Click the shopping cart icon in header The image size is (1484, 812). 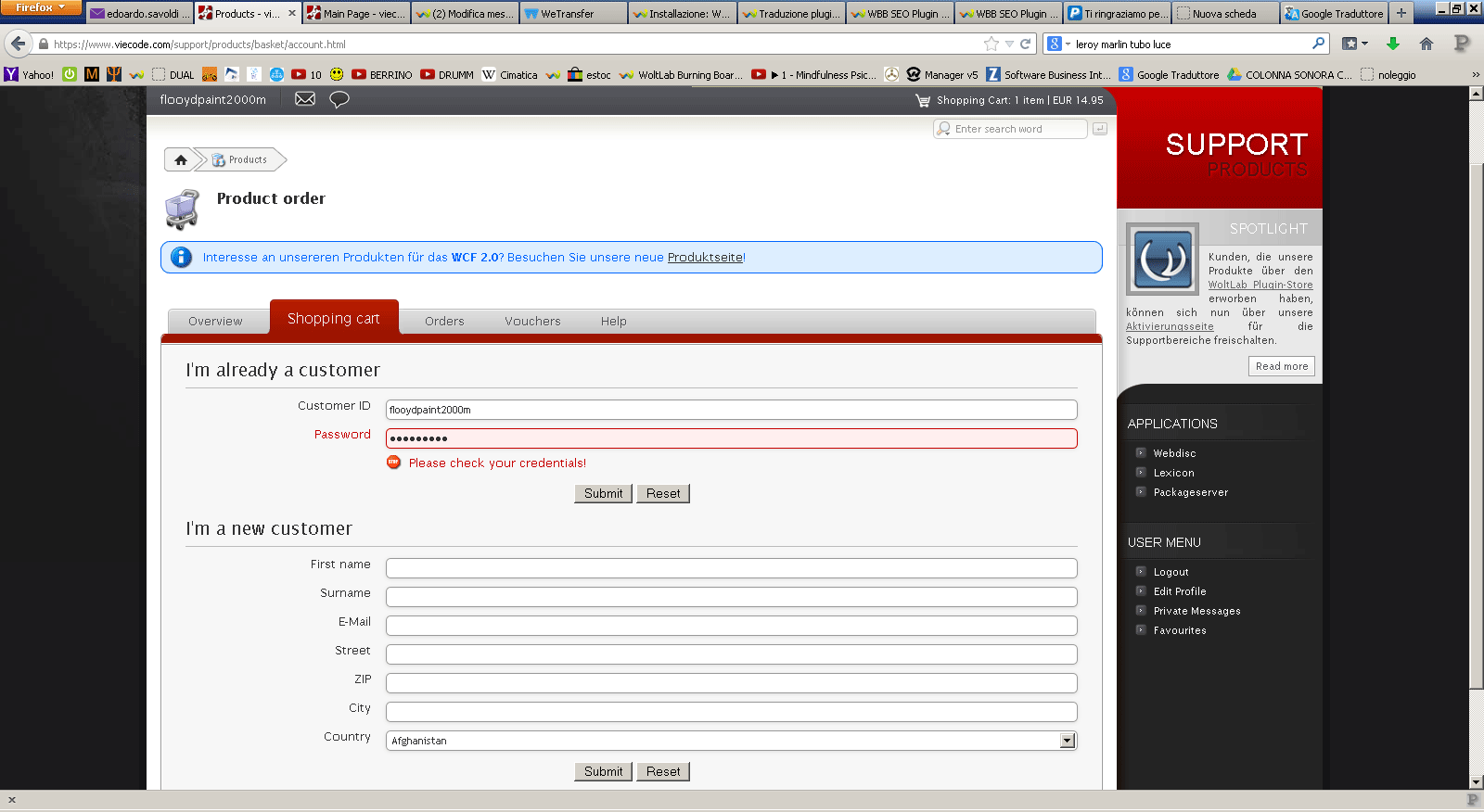(x=922, y=100)
